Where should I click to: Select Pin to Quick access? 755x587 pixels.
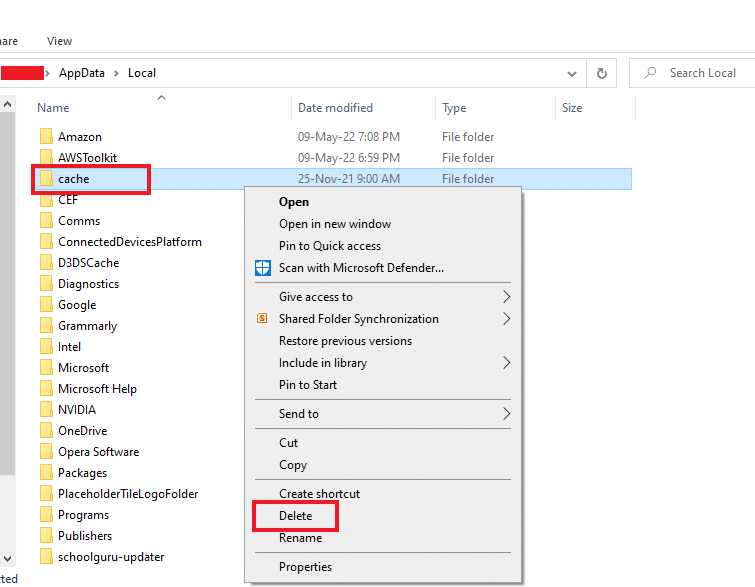330,246
